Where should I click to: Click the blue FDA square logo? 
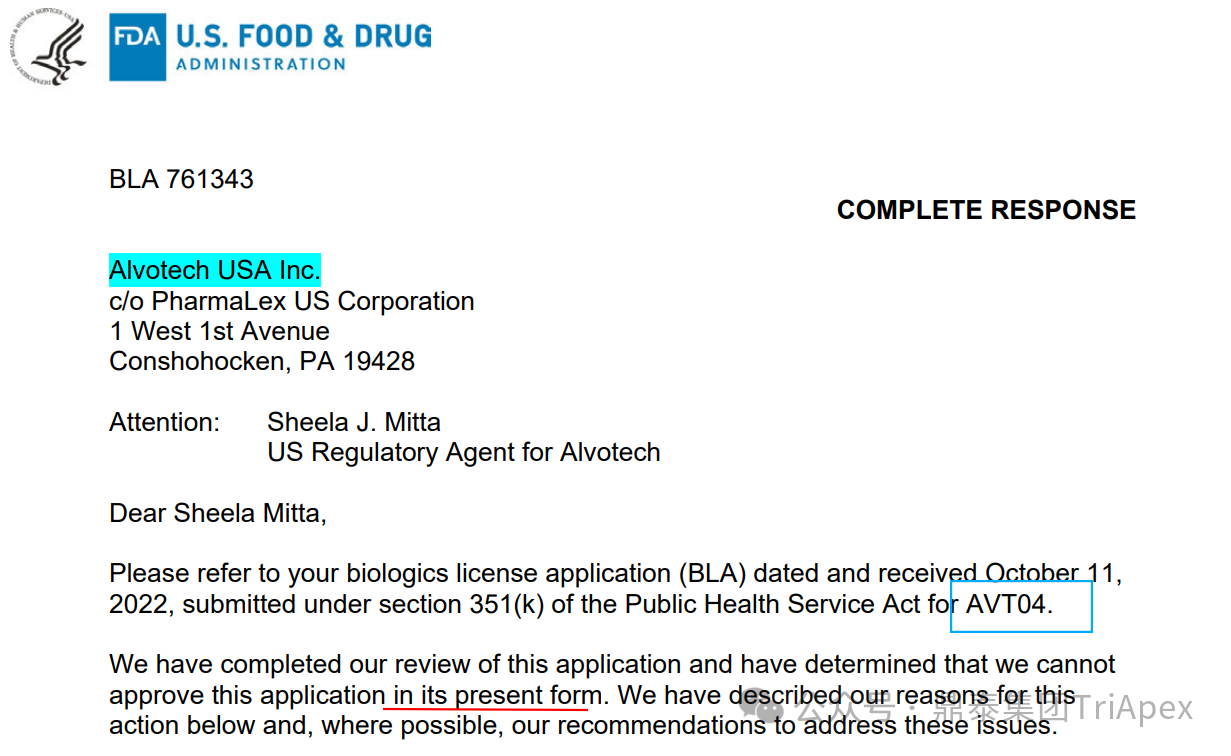[138, 48]
